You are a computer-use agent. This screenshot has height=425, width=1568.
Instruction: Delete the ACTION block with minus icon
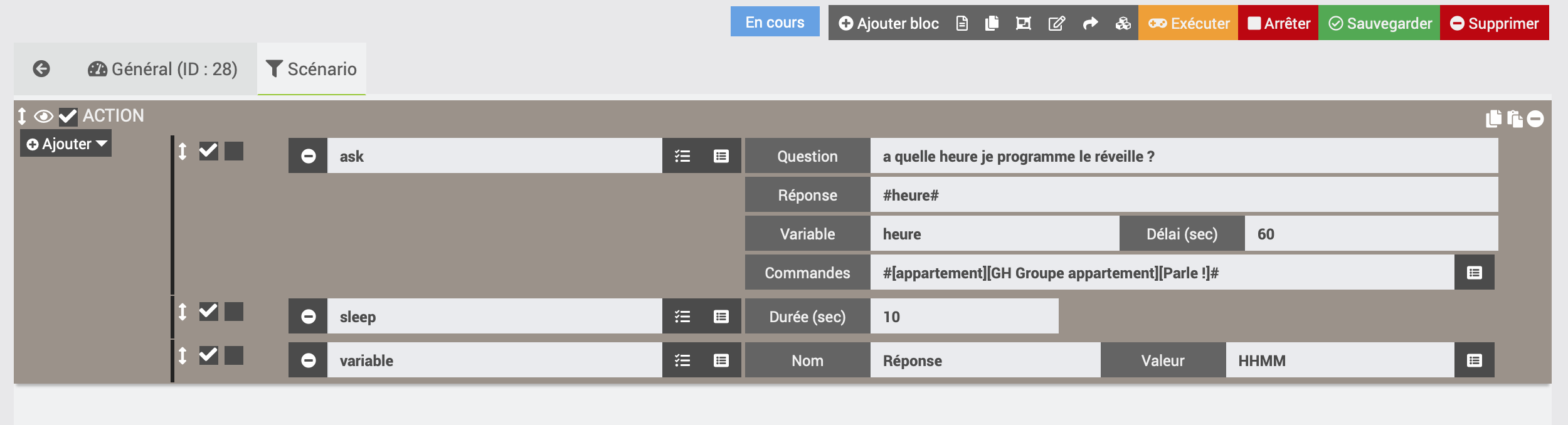[x=1535, y=119]
